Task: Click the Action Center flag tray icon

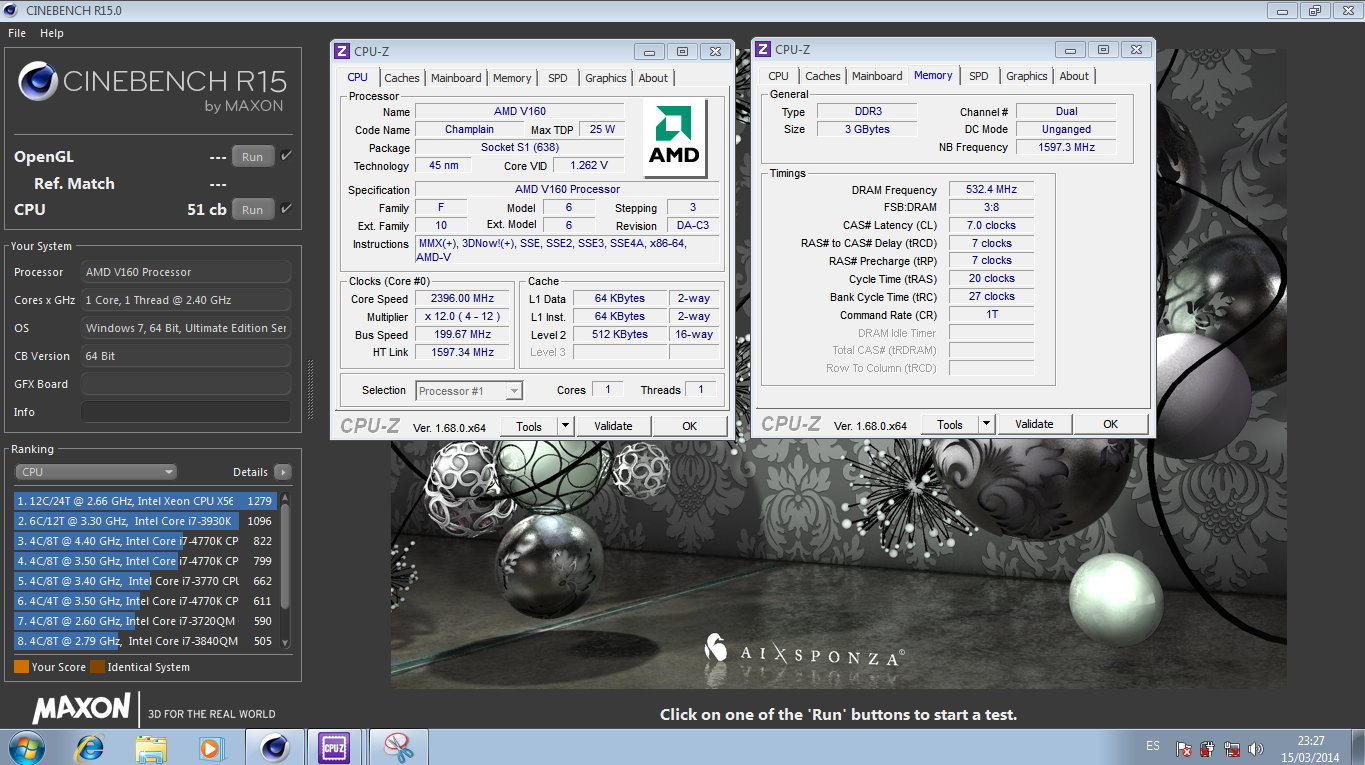Action: 1184,748
